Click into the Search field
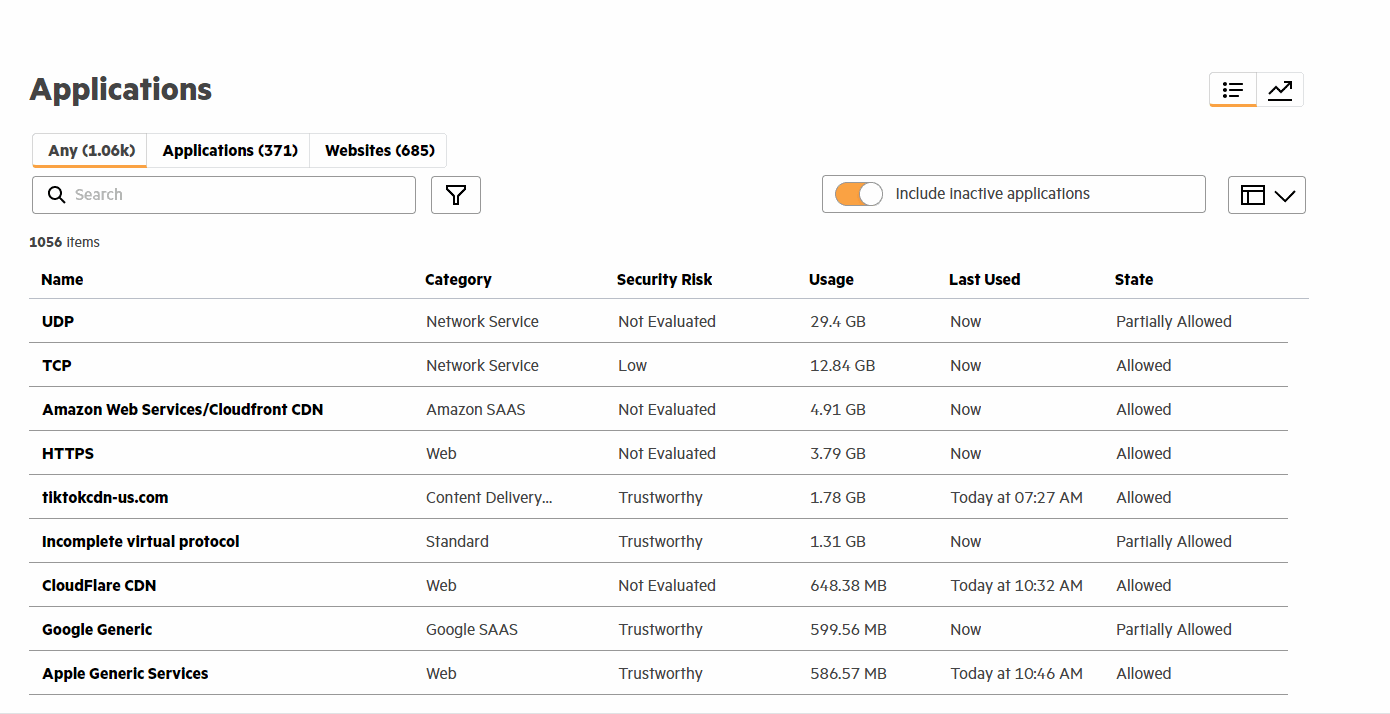Screen dimensions: 1390x714 [240, 195]
